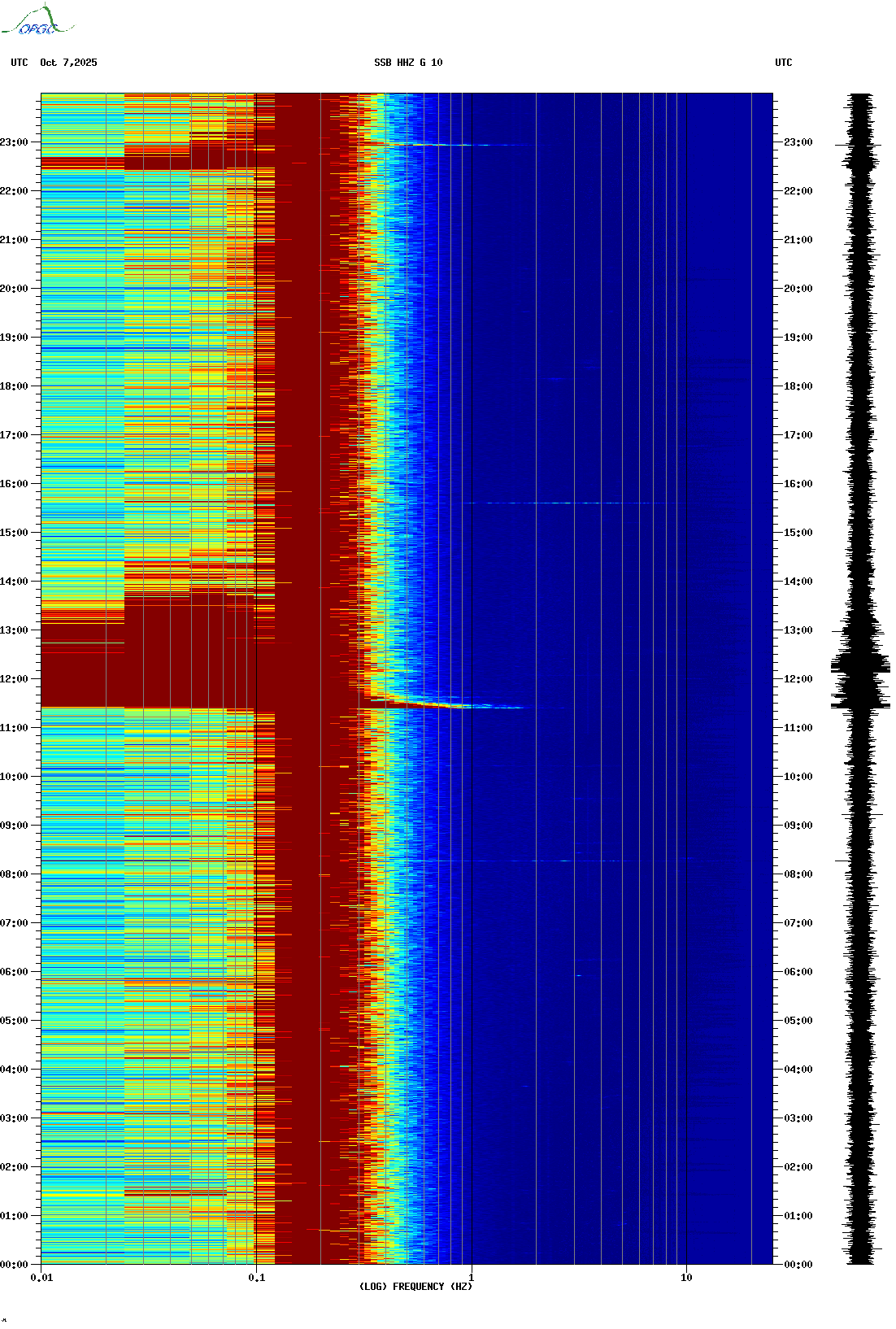The height and width of the screenshot is (1329, 896).
Task: Click the 07:00 label on the left time axis
Action: pos(14,923)
